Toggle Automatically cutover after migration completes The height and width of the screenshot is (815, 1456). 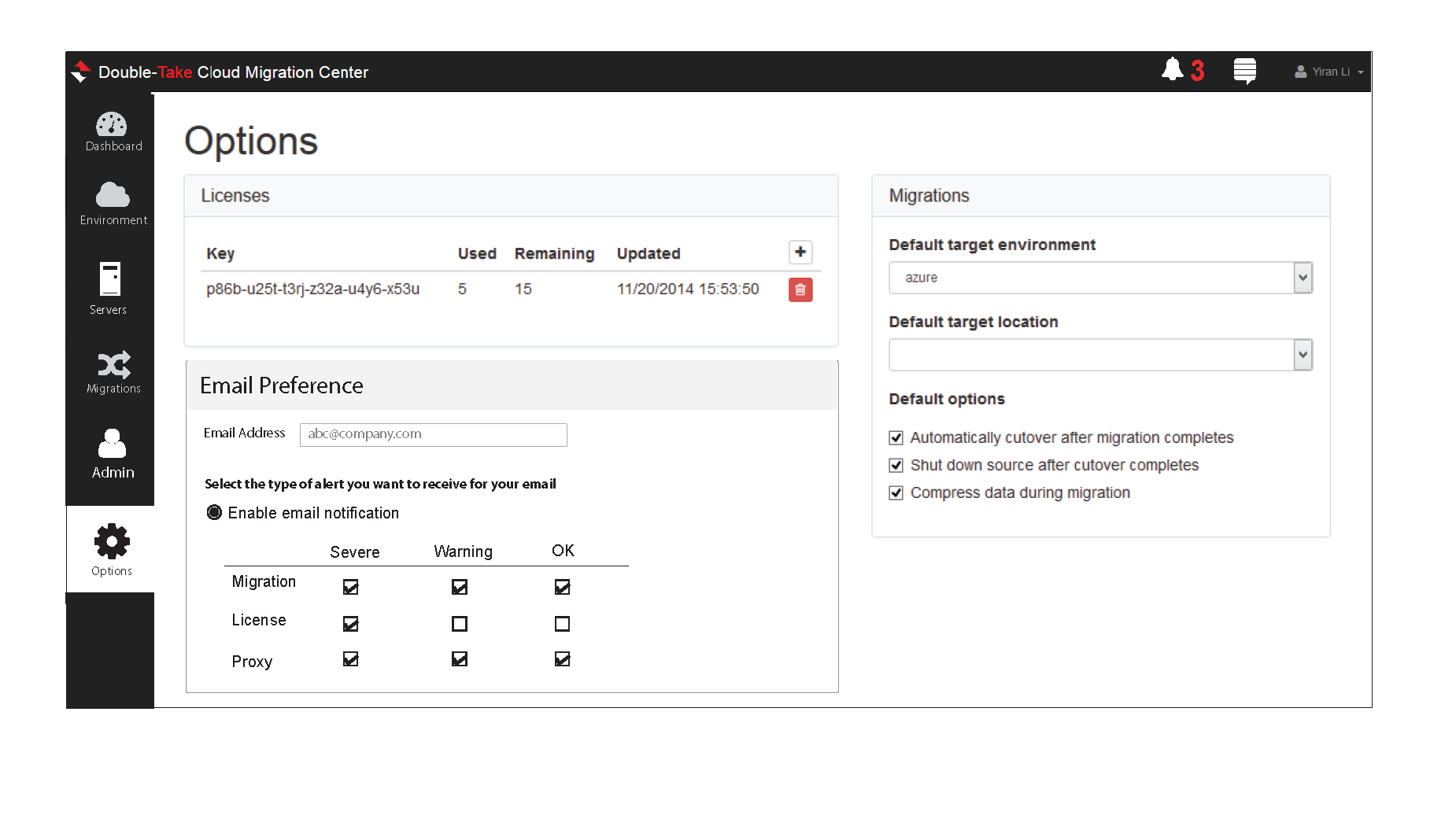(896, 437)
